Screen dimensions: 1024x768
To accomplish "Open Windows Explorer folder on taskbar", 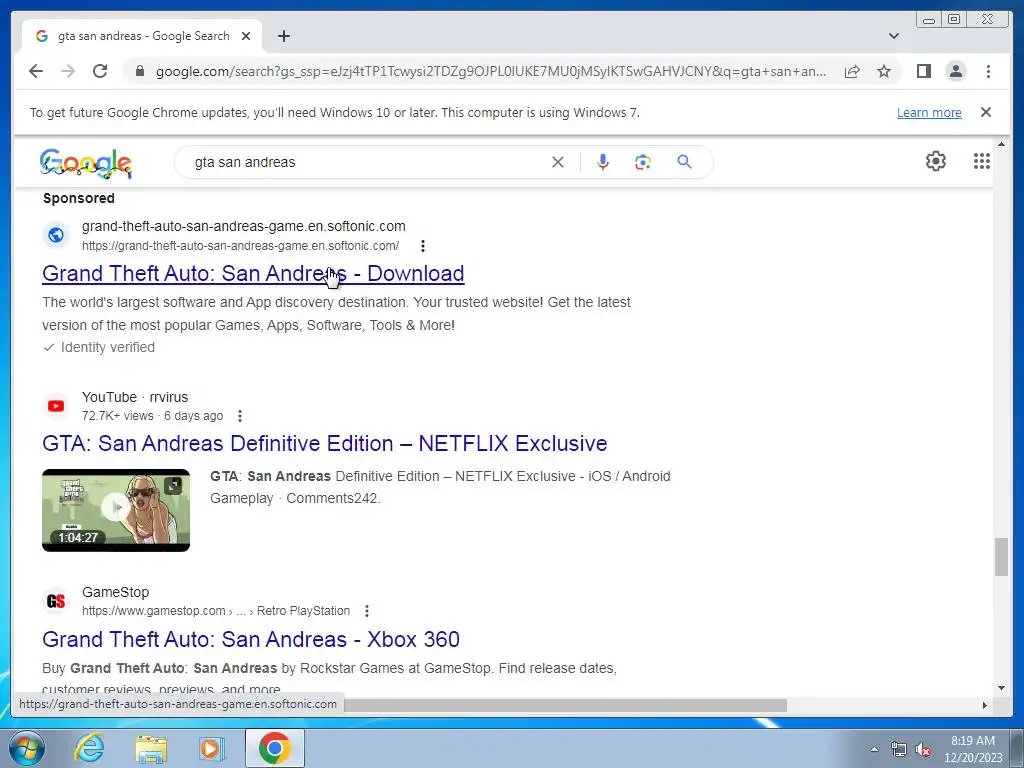I will coord(151,748).
